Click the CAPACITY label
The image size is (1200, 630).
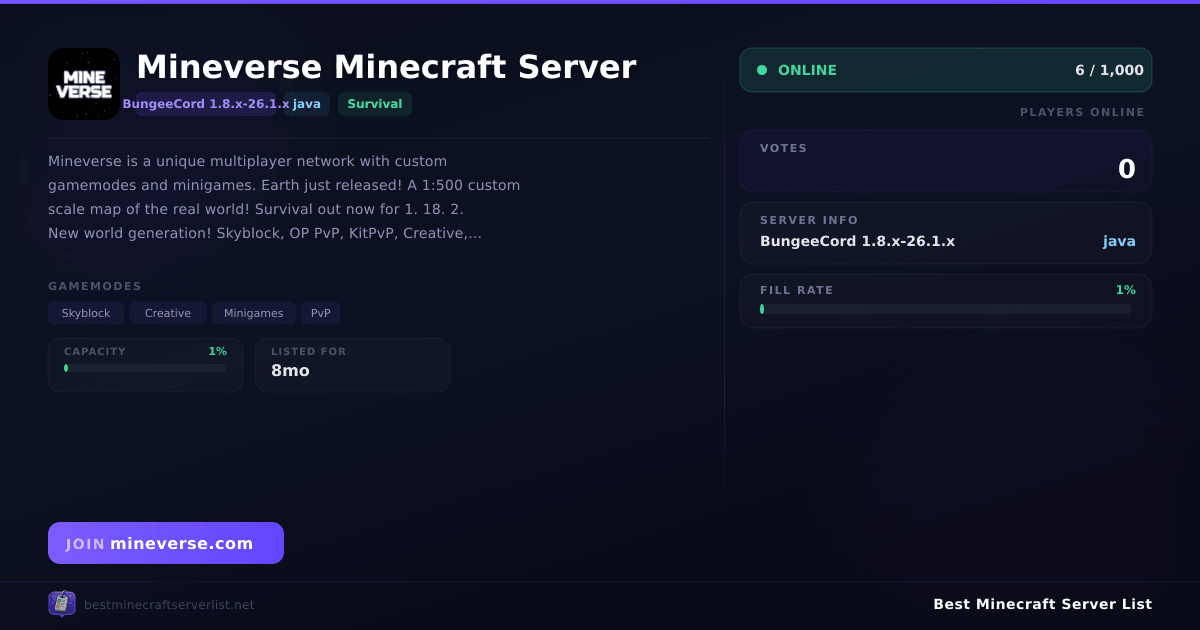coord(95,352)
